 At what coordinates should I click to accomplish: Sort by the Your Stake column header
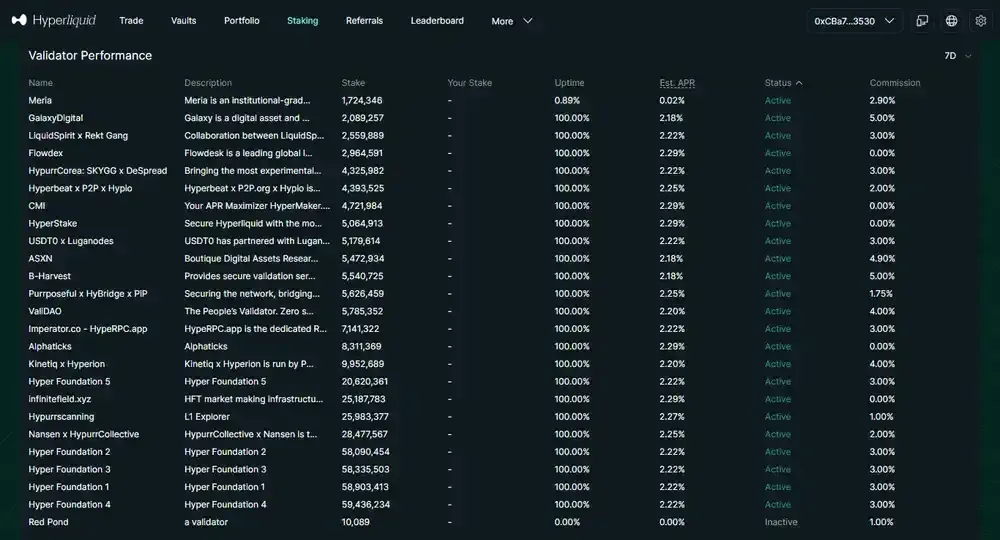tap(469, 83)
